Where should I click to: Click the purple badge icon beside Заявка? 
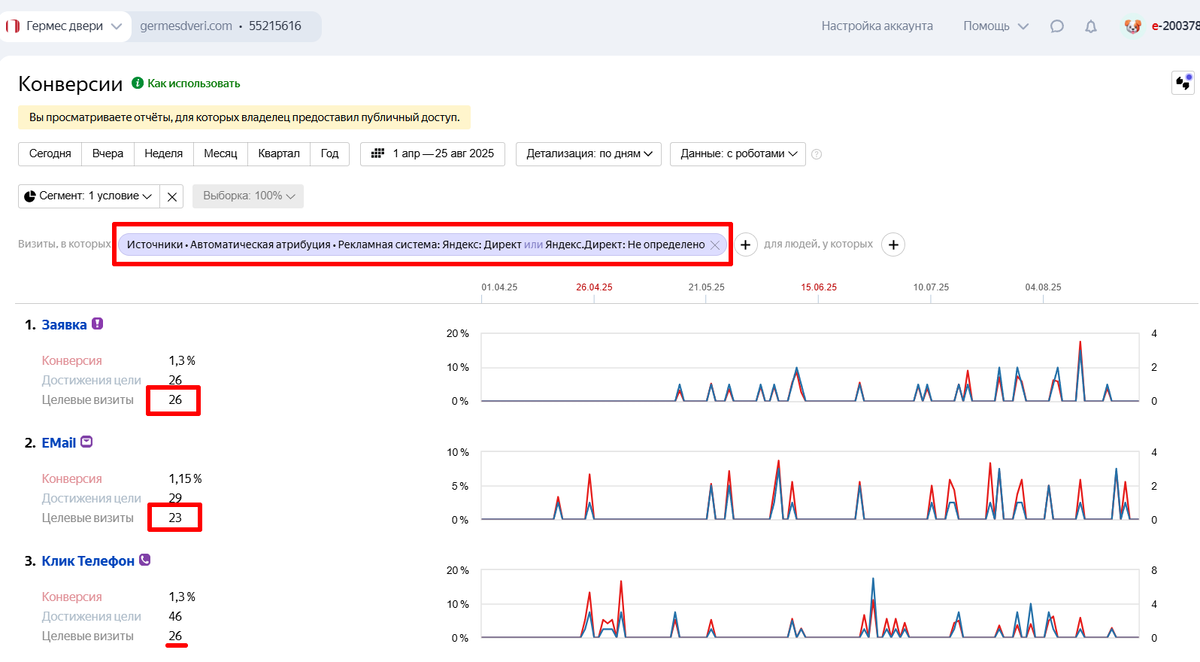click(x=97, y=324)
